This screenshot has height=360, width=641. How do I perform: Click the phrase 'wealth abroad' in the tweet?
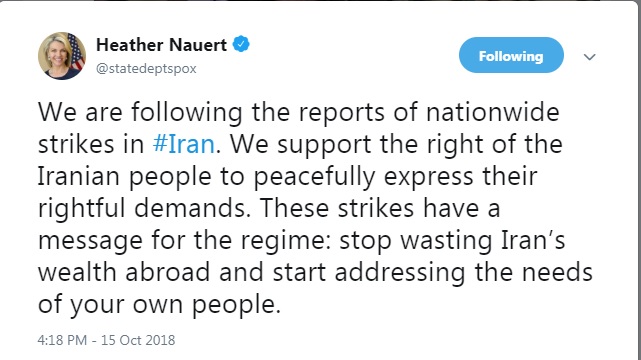[124, 273]
